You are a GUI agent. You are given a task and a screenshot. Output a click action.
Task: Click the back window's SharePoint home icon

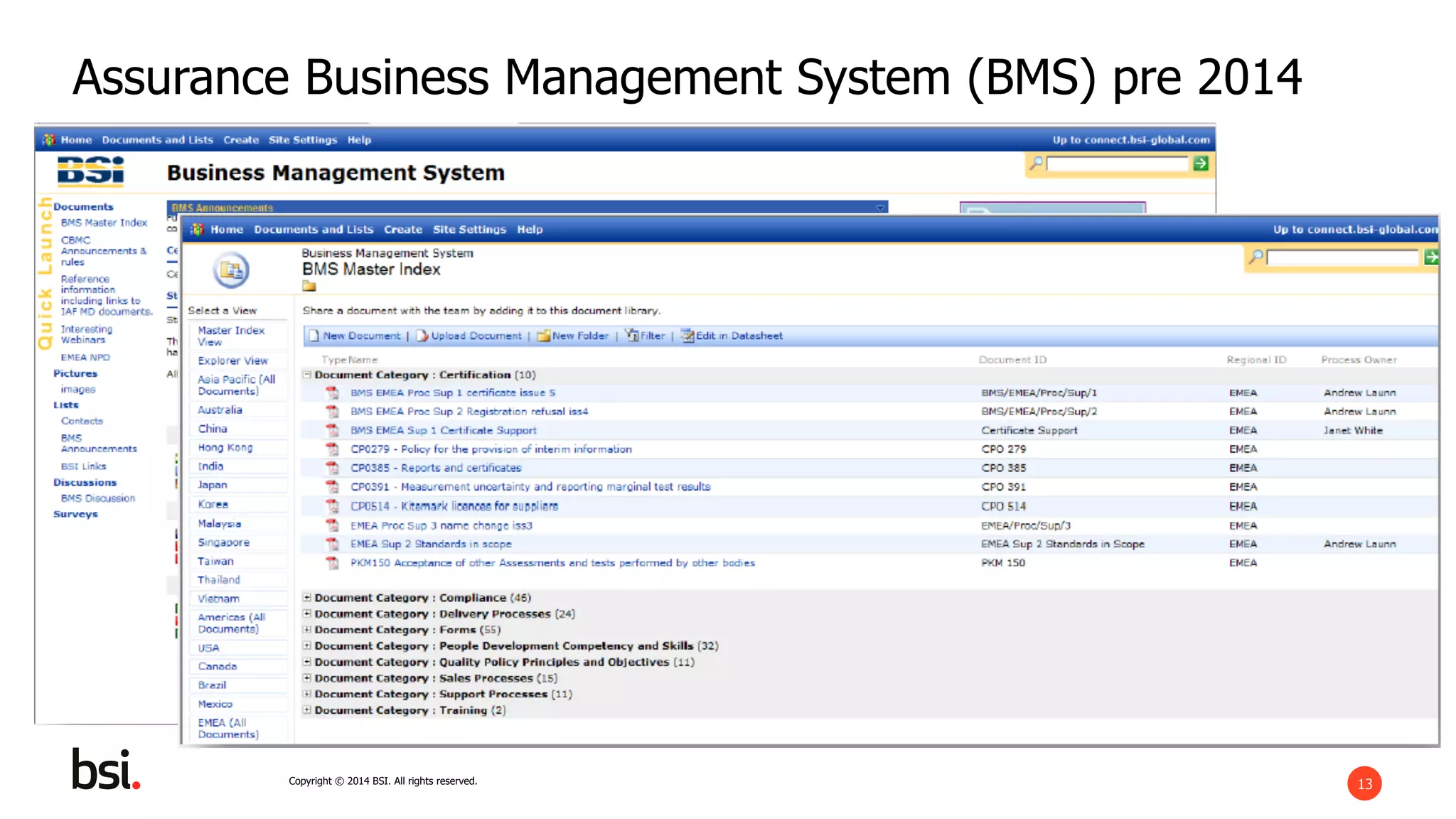(x=48, y=139)
